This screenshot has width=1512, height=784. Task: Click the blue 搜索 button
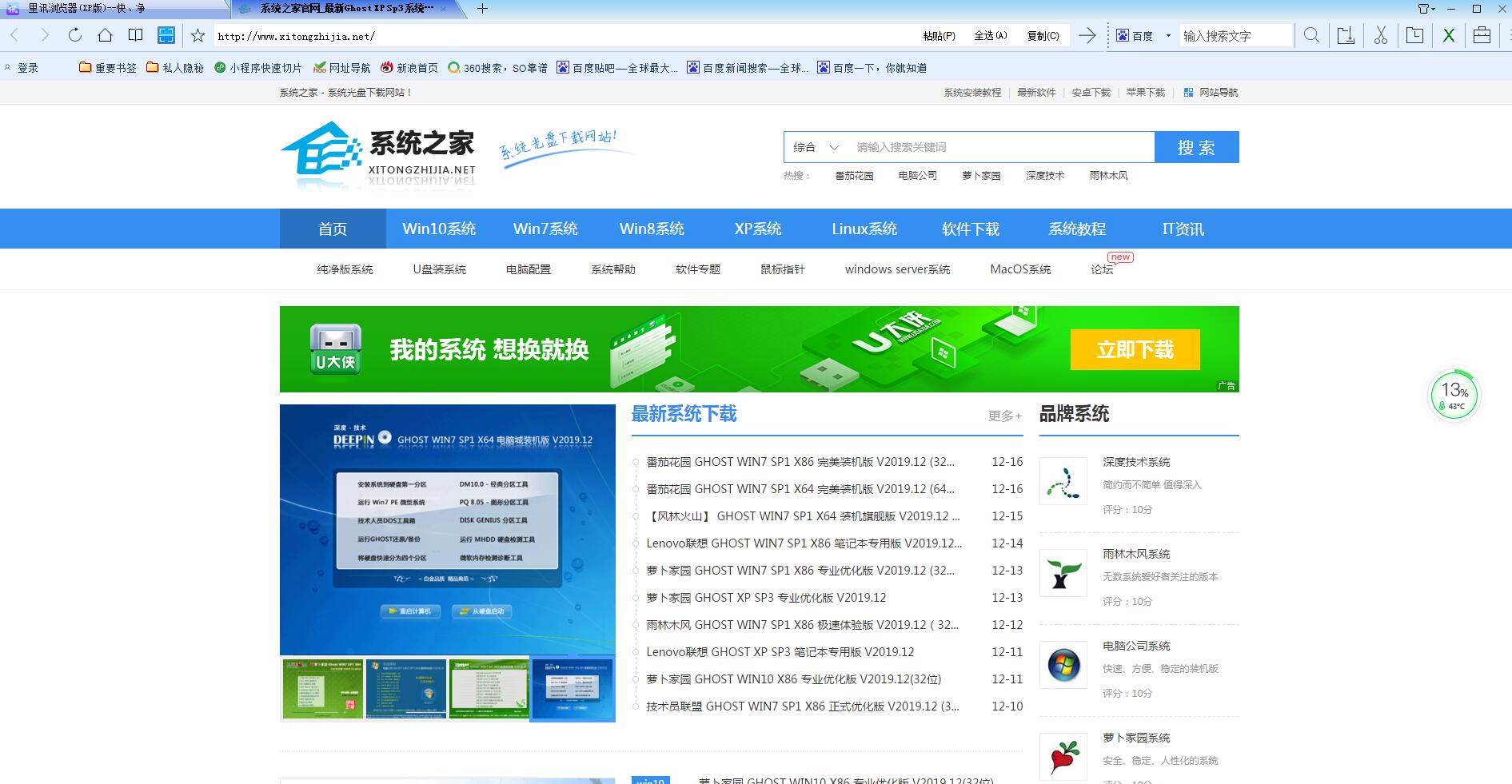tap(1197, 147)
